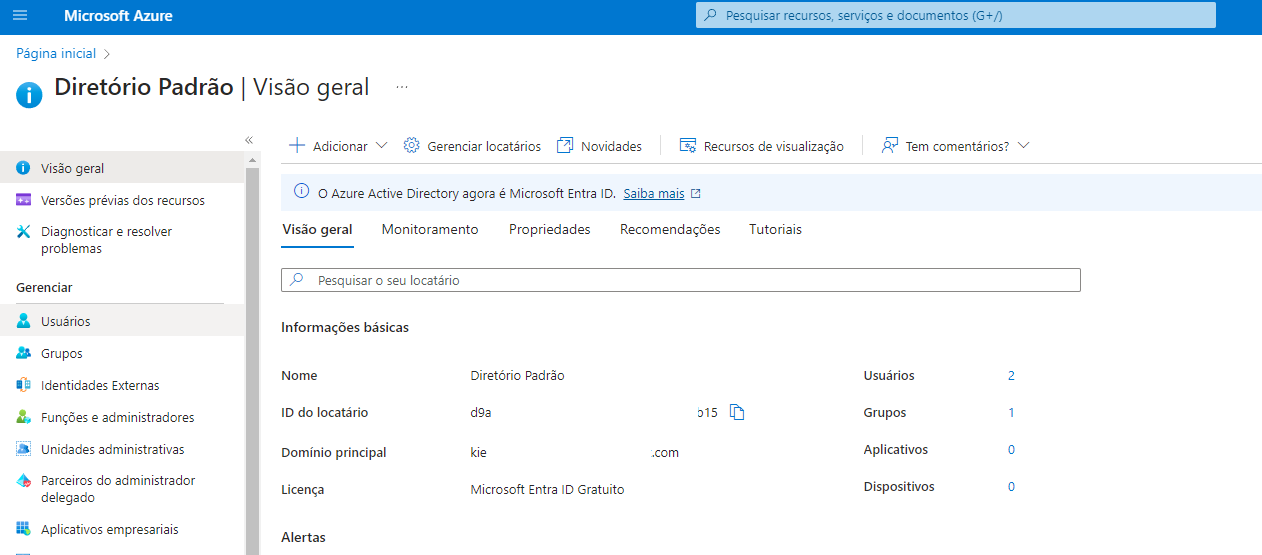1262x555 pixels.
Task: Click the Gerenciar section heading
Action: pos(44,288)
